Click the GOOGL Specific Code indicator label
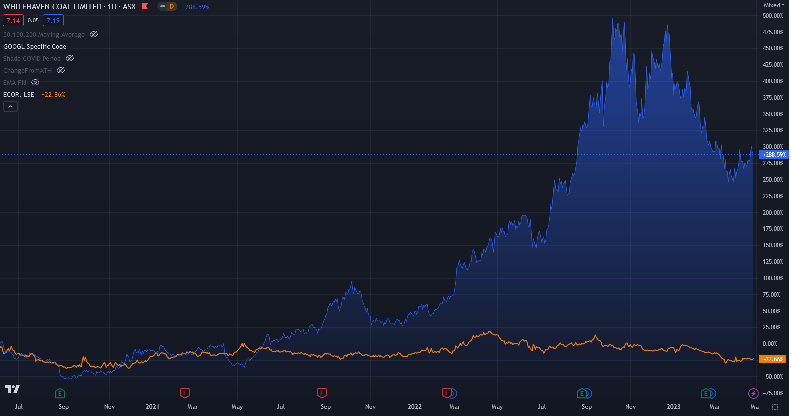Screen dimensions: 791x419 (x=35, y=46)
